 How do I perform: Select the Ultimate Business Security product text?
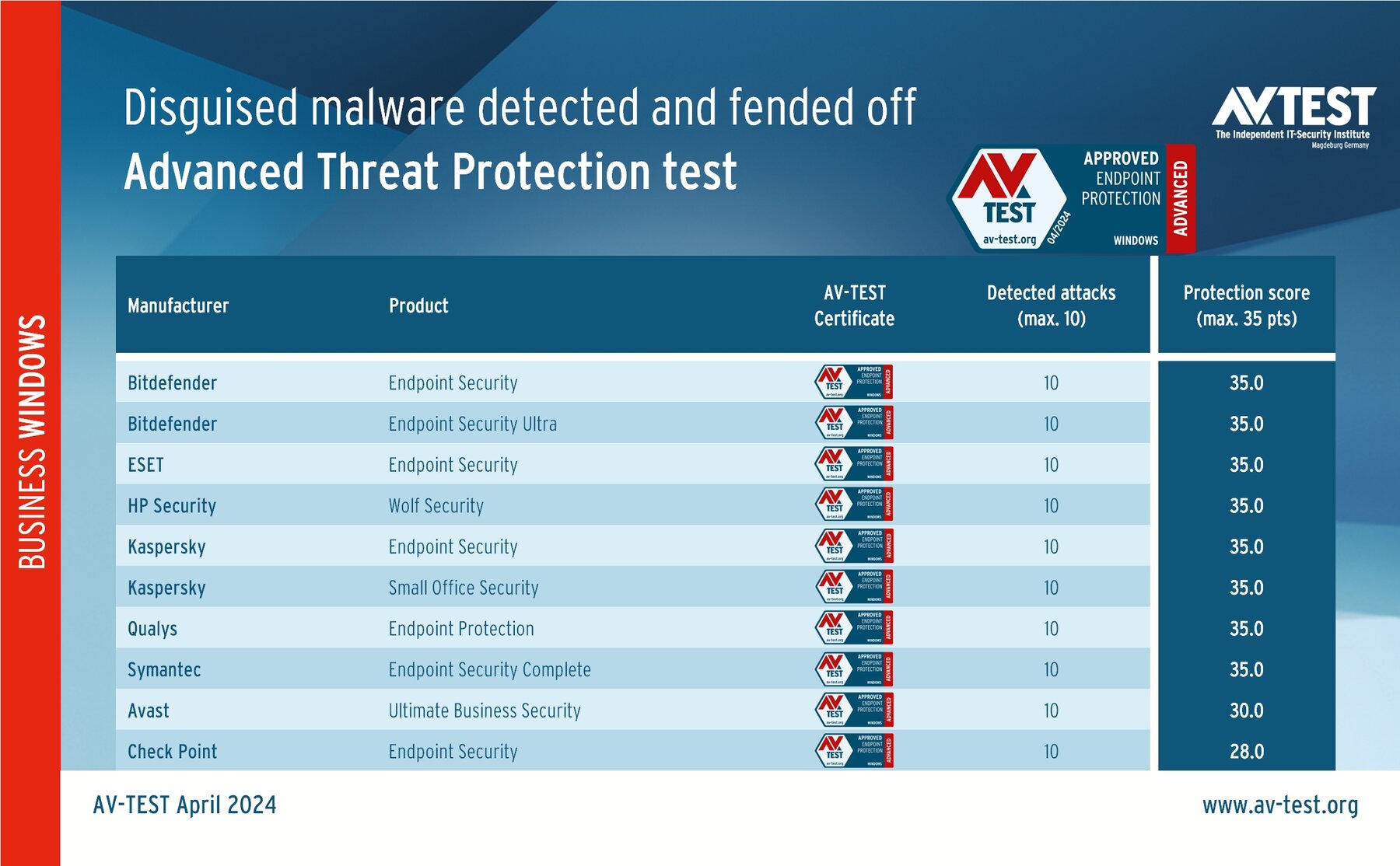tap(485, 711)
